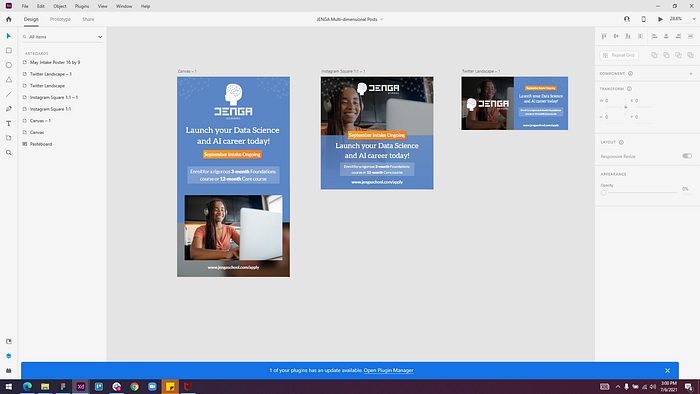
Task: Click the invite to document icon
Action: click(627, 19)
